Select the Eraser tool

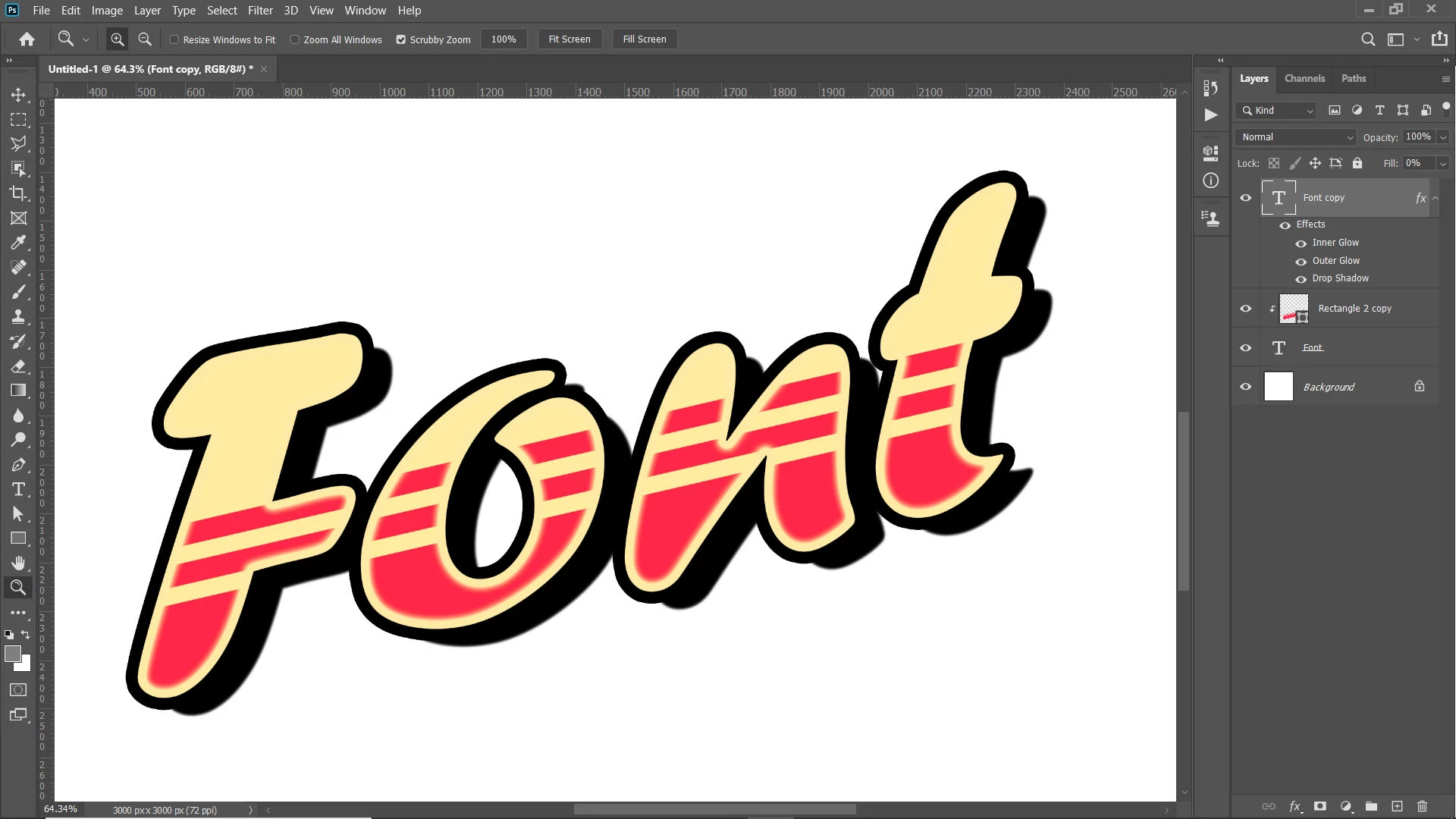pyautogui.click(x=18, y=366)
